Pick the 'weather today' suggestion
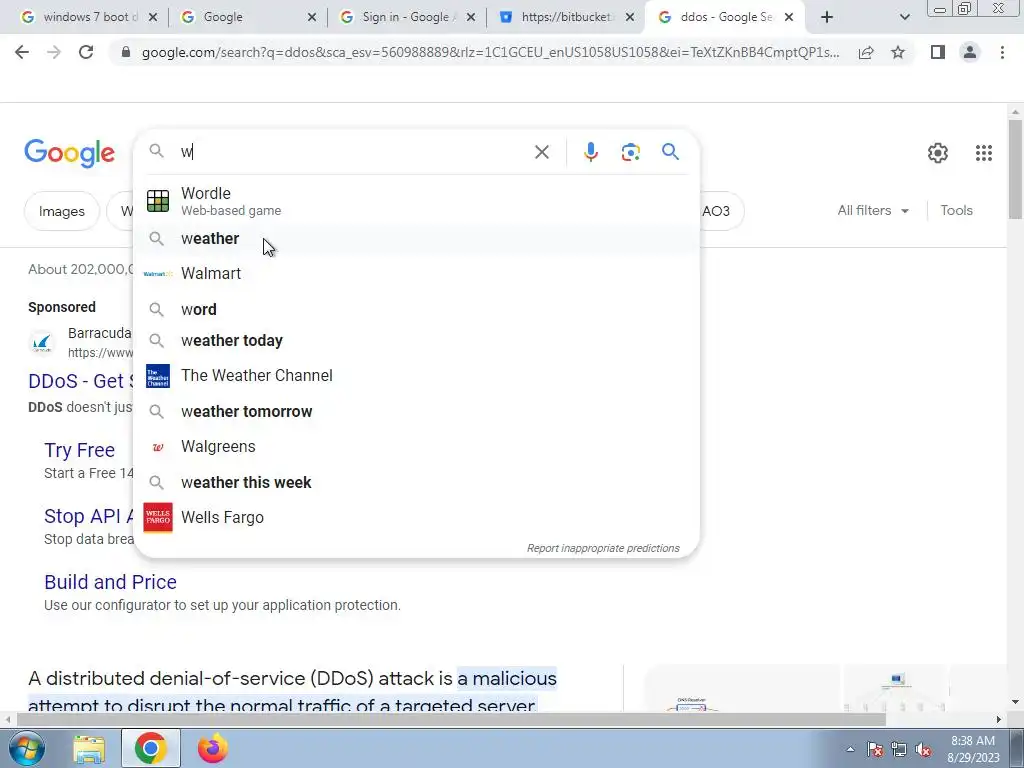 click(416, 340)
